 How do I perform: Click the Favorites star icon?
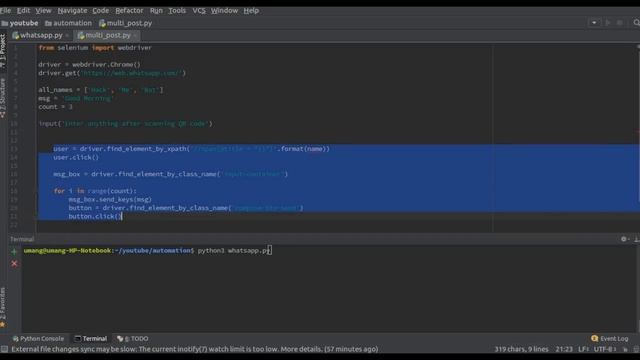tap(3, 324)
